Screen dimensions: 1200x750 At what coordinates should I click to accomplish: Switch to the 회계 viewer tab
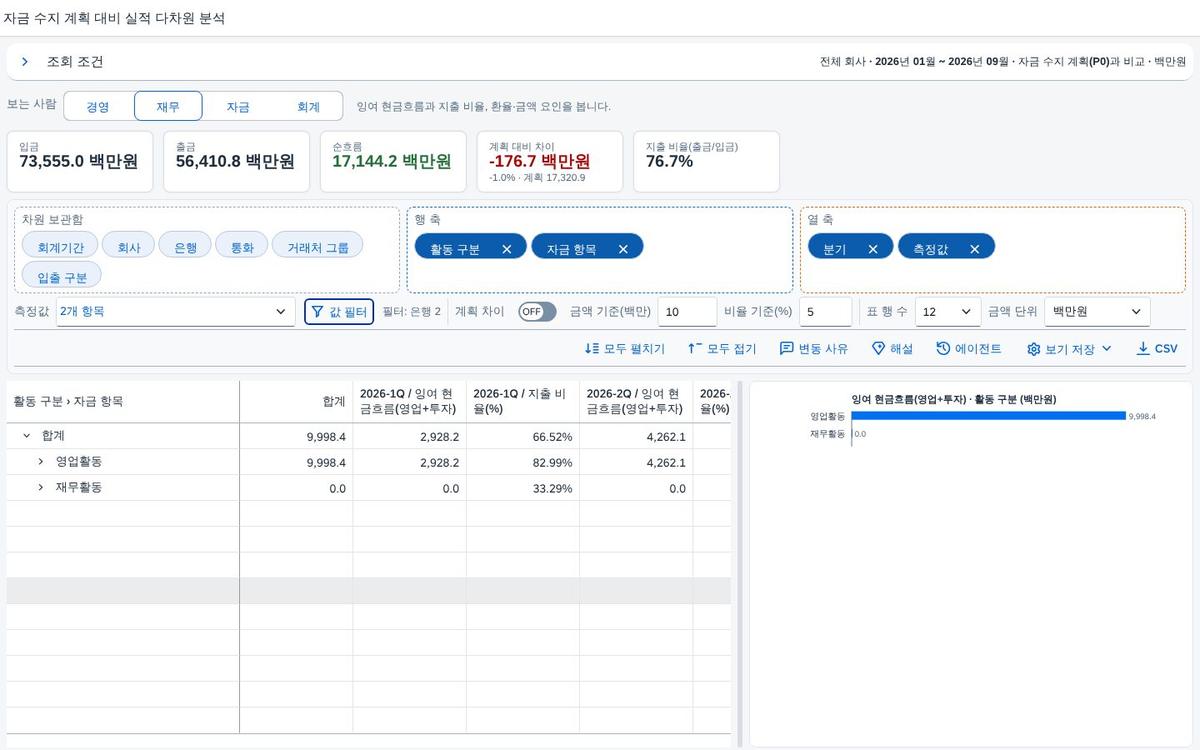click(x=308, y=106)
